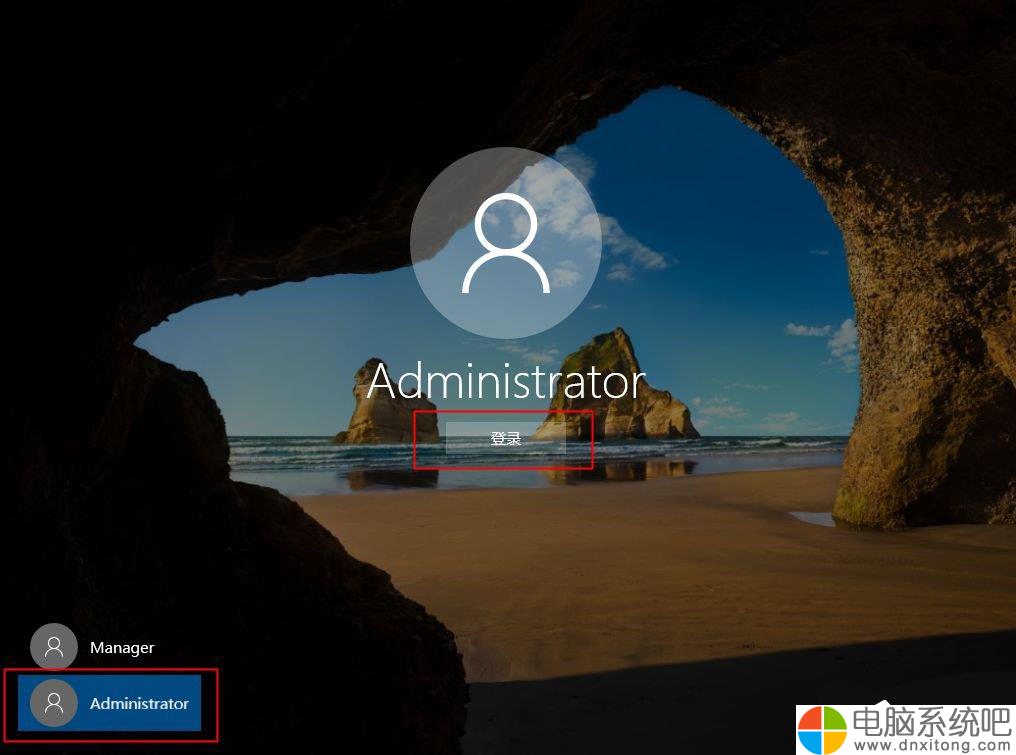Click the large Administrator name text
The width and height of the screenshot is (1016, 755).
click(x=506, y=381)
